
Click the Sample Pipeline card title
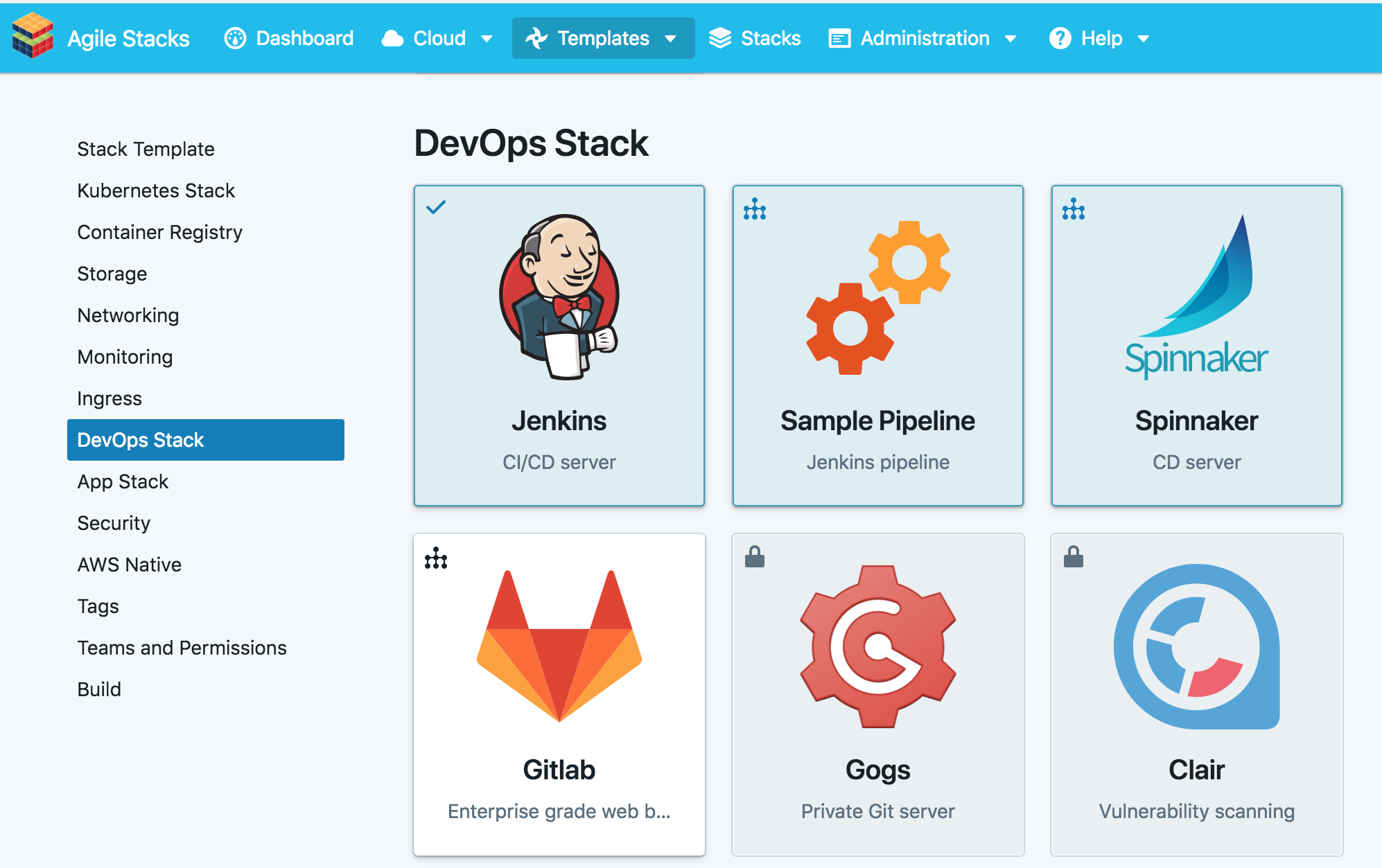(x=878, y=421)
